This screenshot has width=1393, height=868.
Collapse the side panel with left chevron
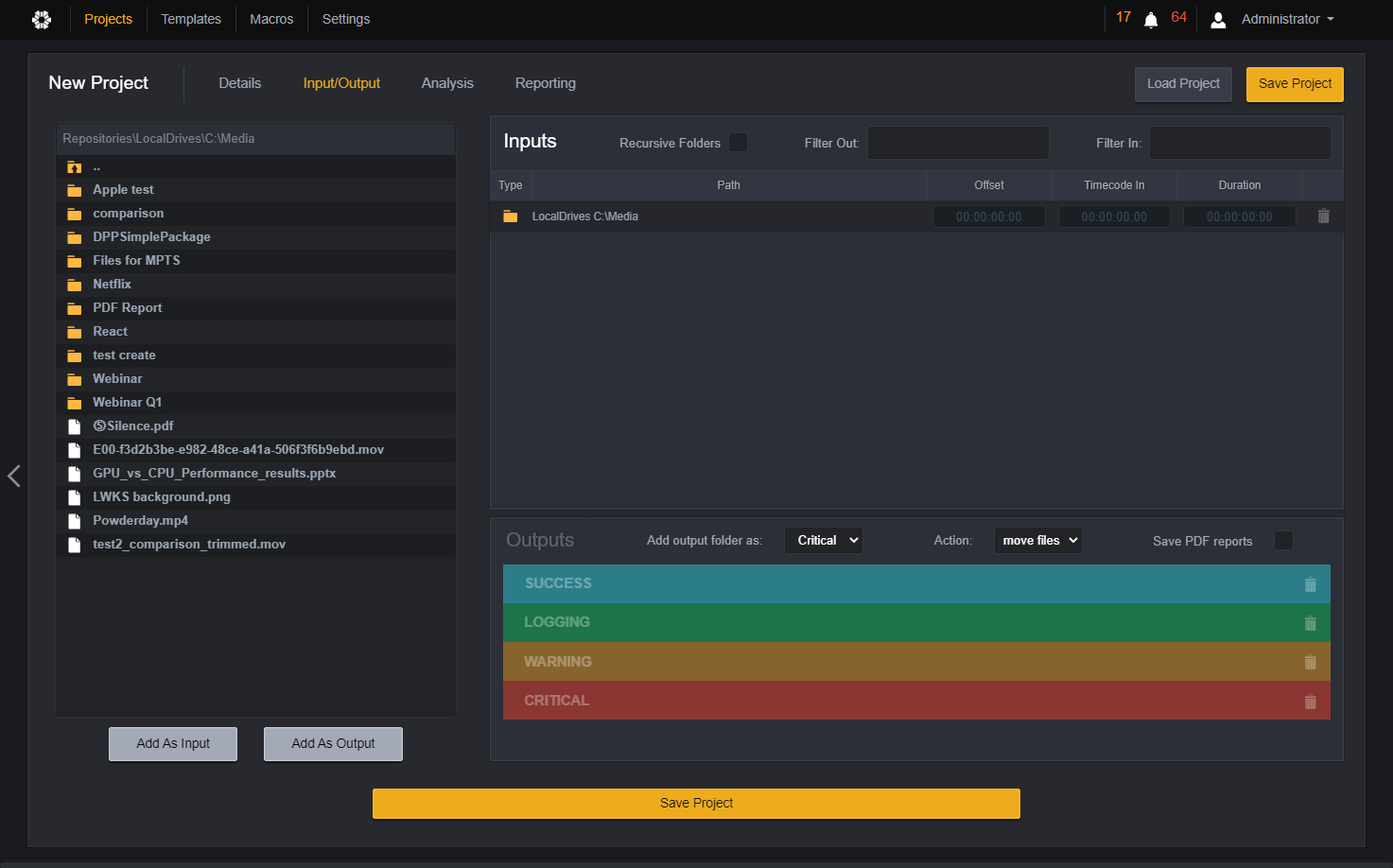tap(14, 476)
